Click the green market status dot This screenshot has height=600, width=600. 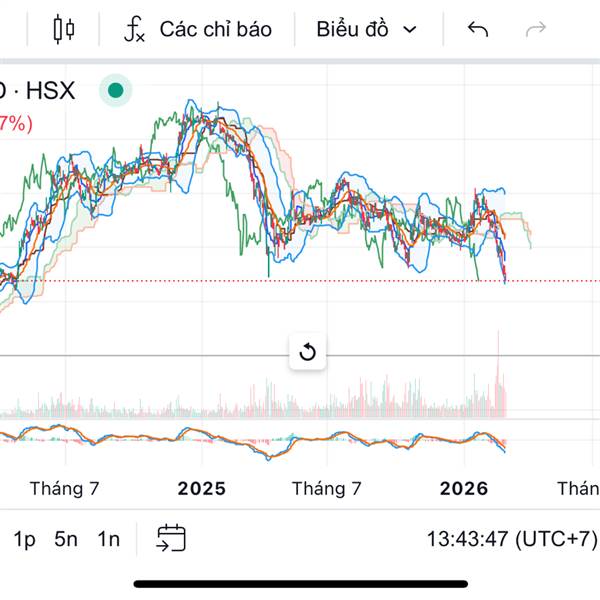pos(115,91)
